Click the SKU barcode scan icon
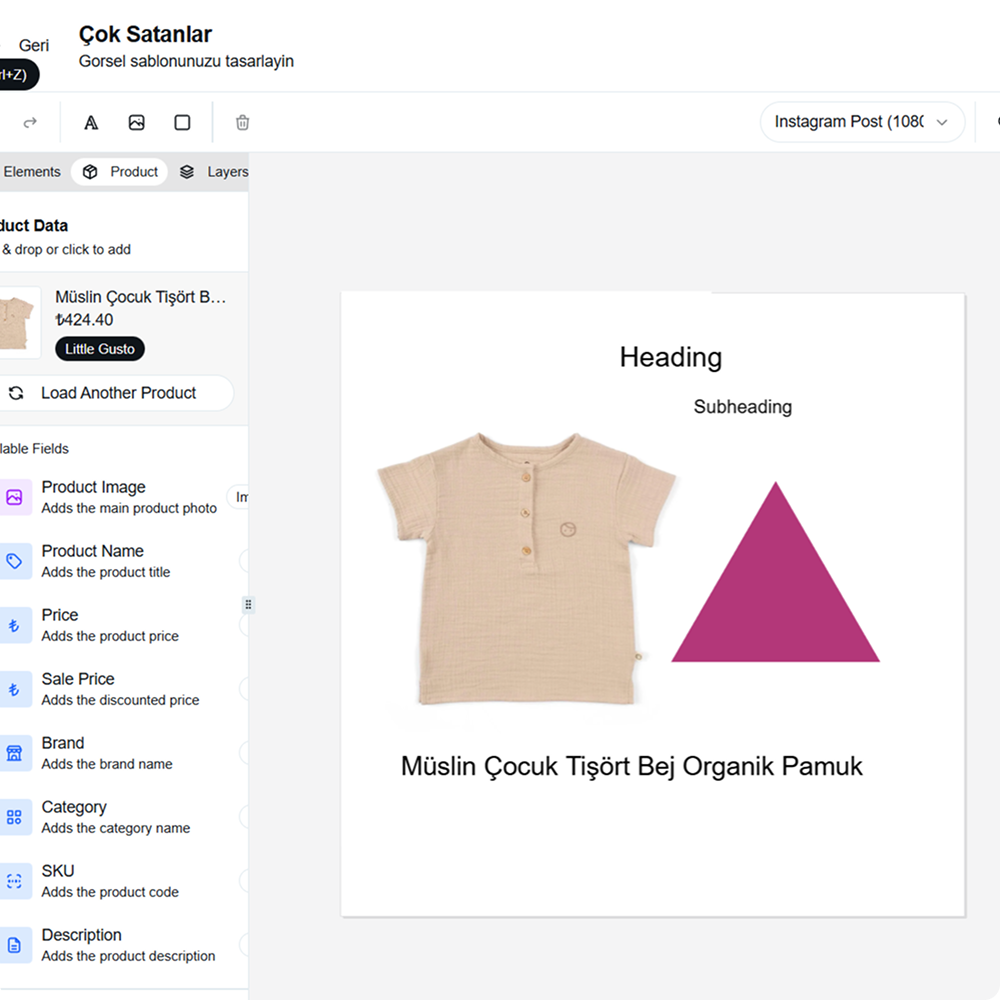 click(14, 881)
